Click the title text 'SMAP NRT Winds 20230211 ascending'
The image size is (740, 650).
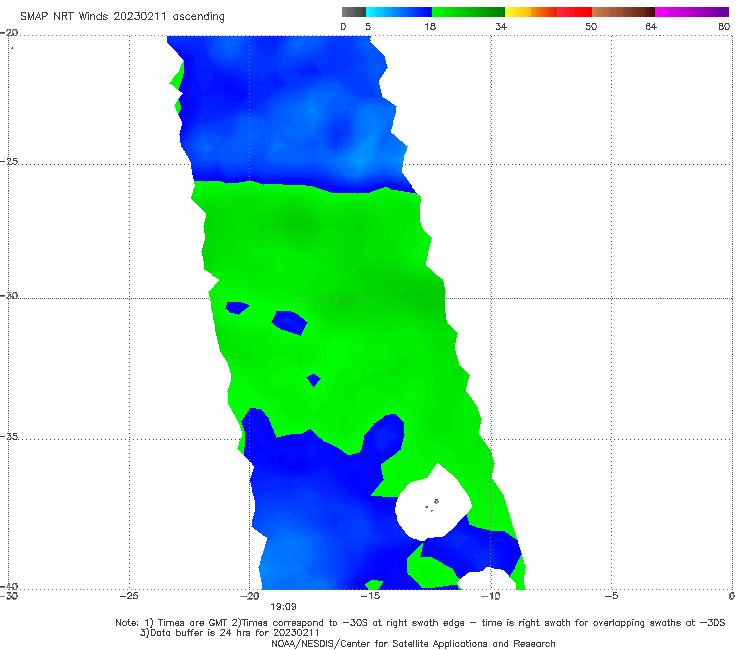click(x=122, y=17)
